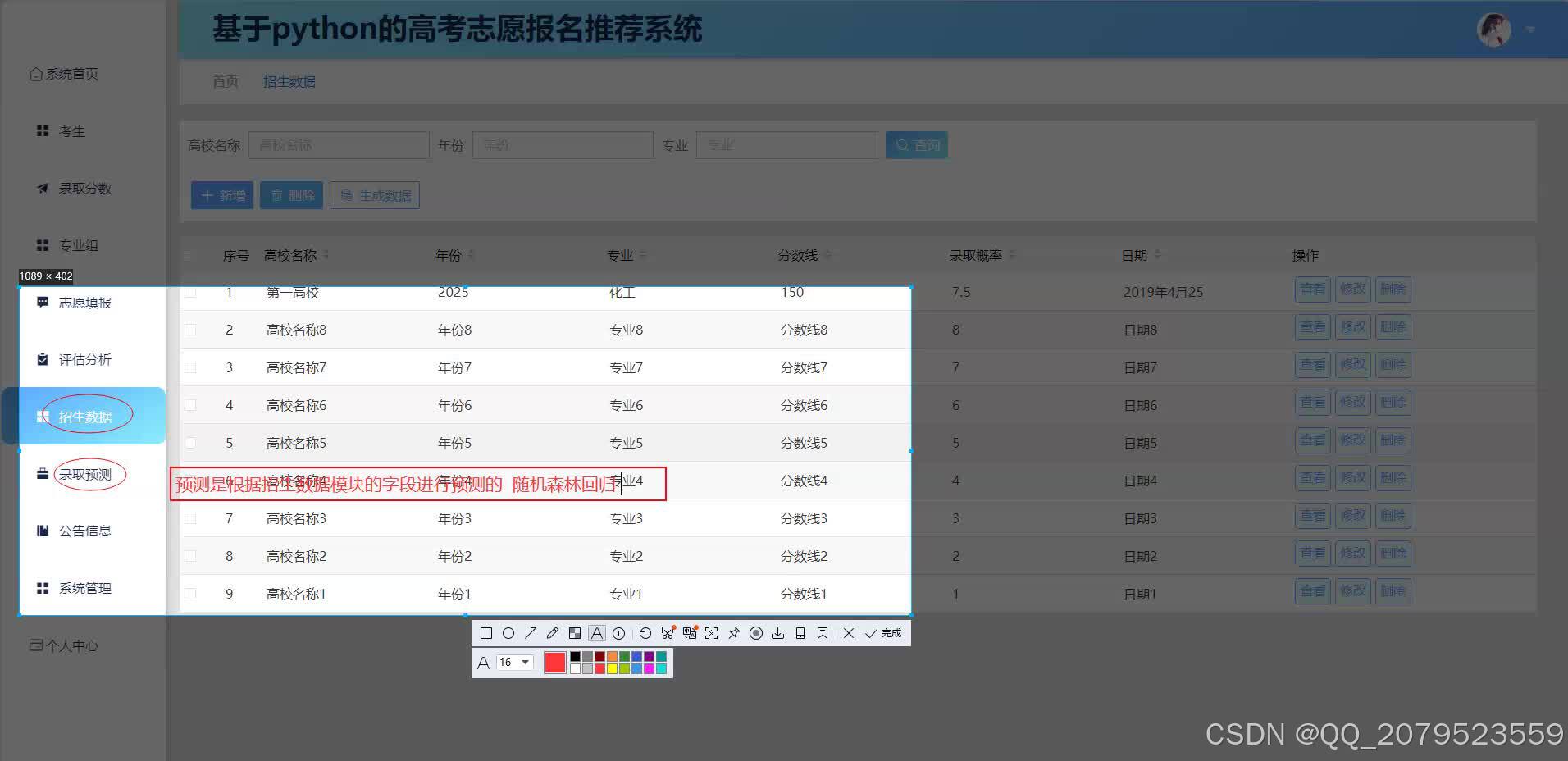Select the arrow annotation tool
Image resolution: width=1568 pixels, height=761 pixels.
(531, 633)
